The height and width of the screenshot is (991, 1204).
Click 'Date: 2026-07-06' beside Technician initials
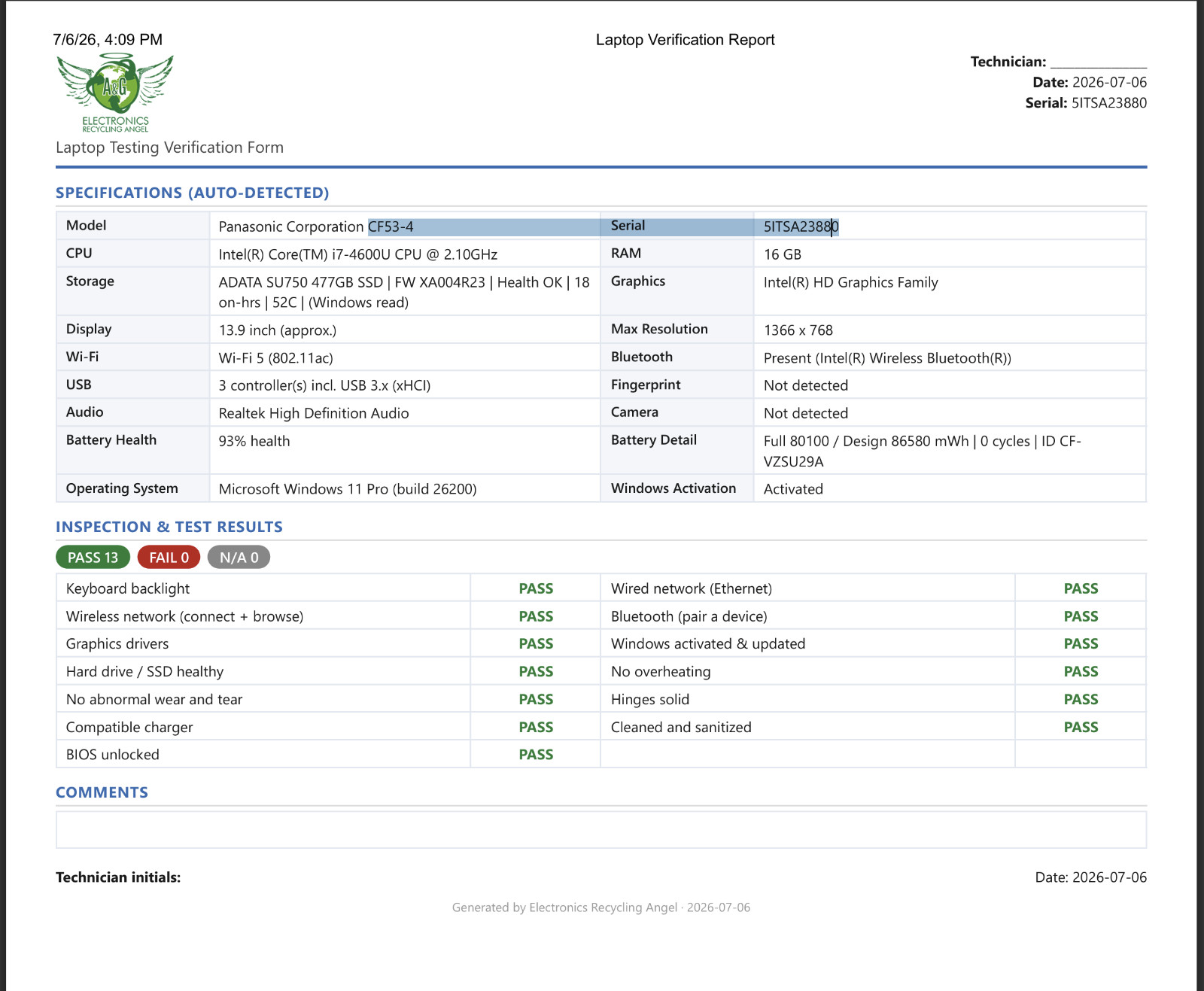[x=1091, y=877]
